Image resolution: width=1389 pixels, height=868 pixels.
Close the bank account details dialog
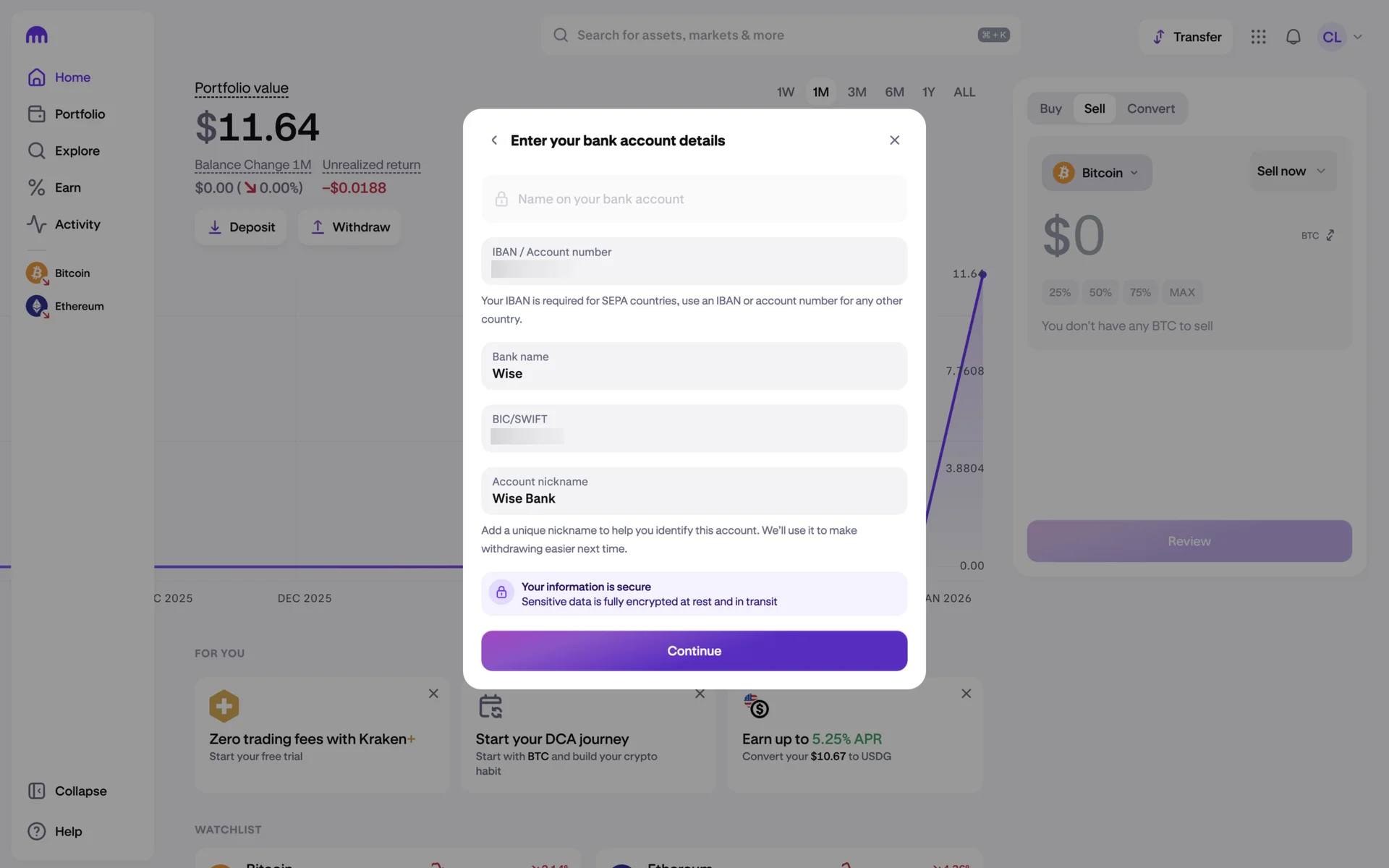[894, 140]
